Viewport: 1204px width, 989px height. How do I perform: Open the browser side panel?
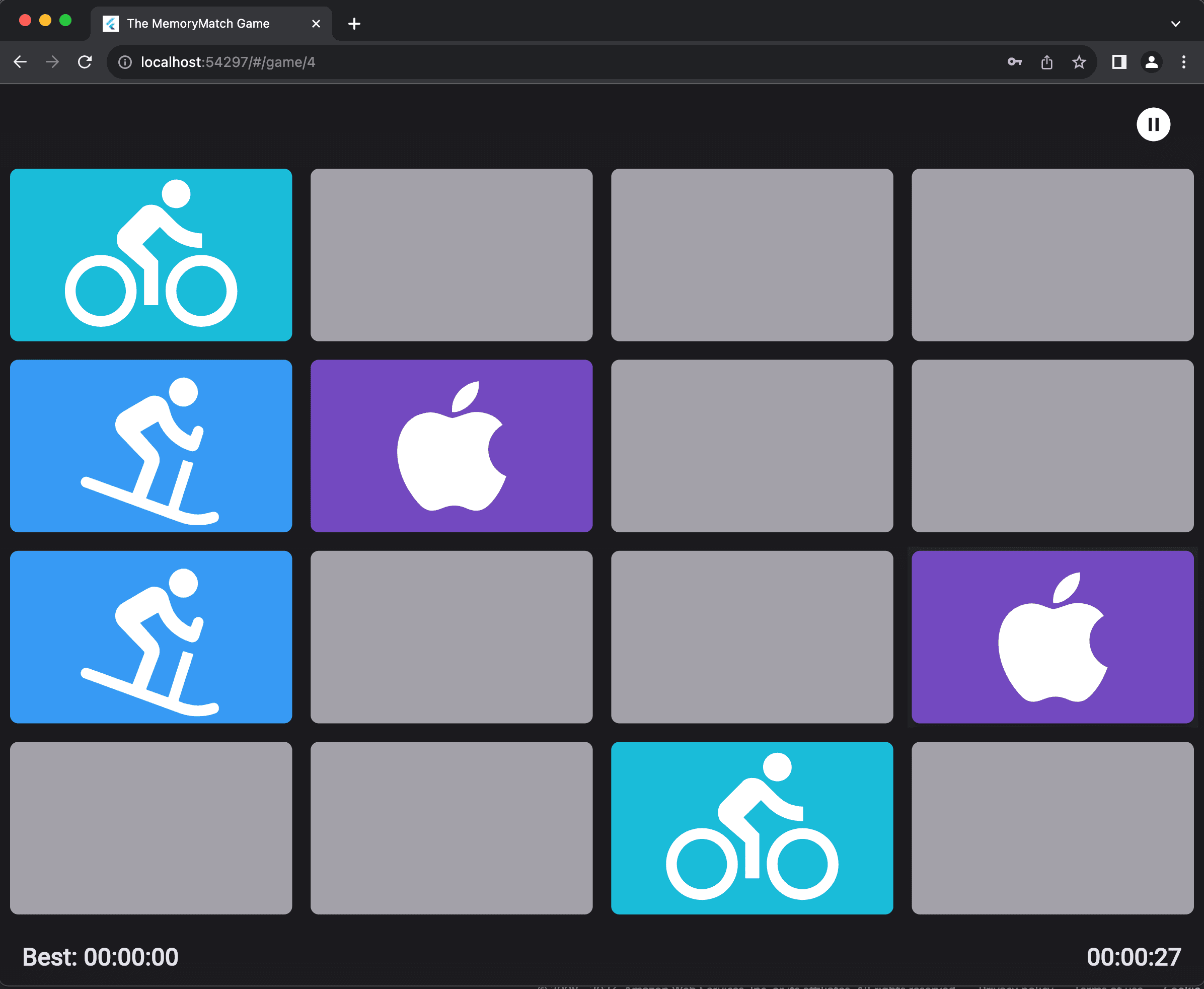click(x=1119, y=62)
